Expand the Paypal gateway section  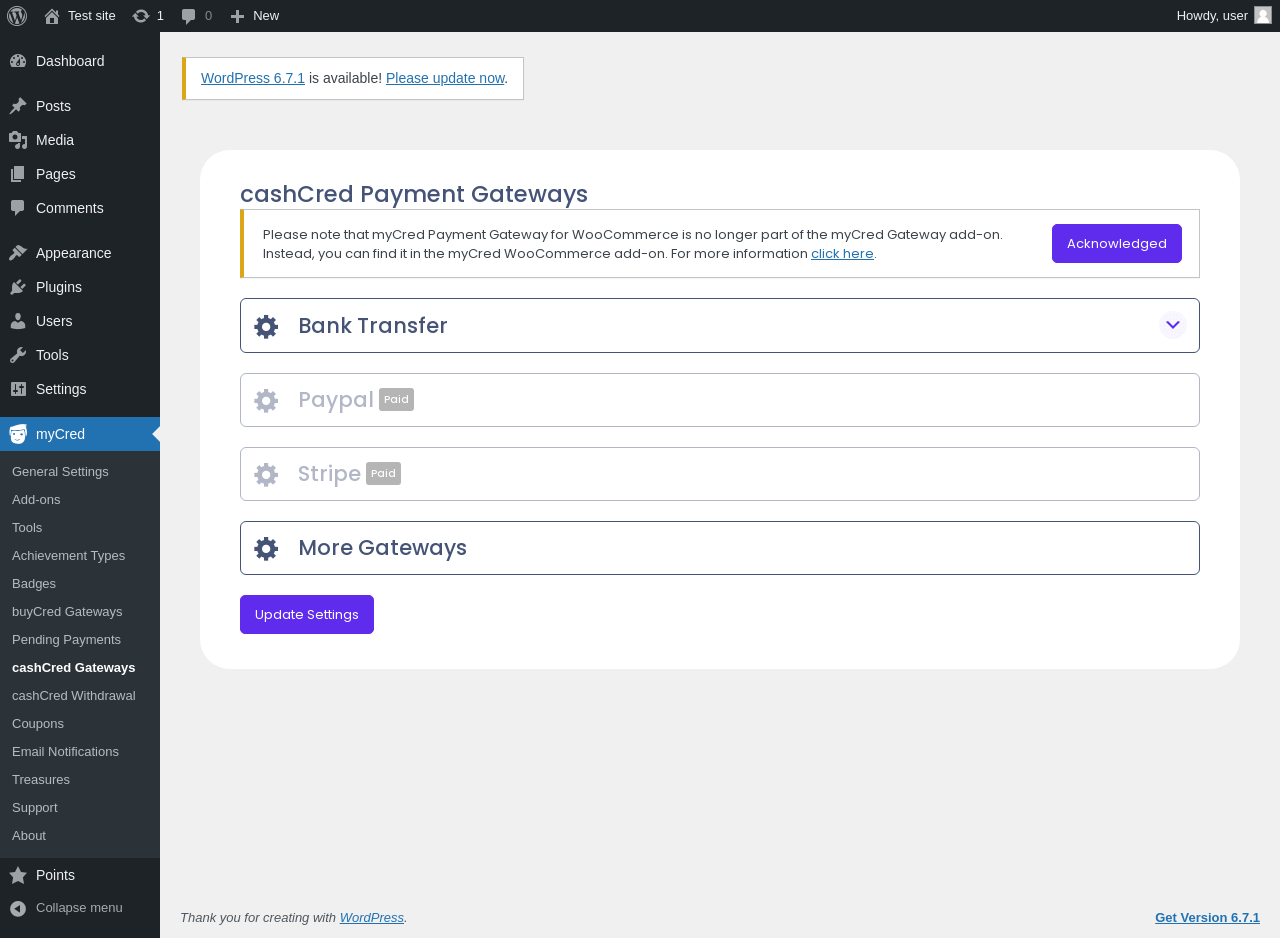tap(720, 400)
